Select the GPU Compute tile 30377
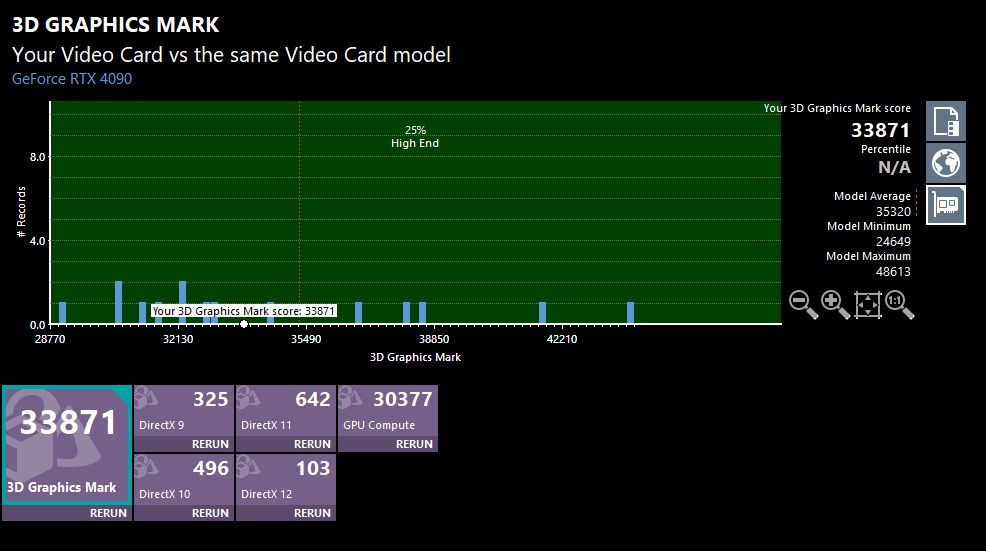 pyautogui.click(x=387, y=411)
